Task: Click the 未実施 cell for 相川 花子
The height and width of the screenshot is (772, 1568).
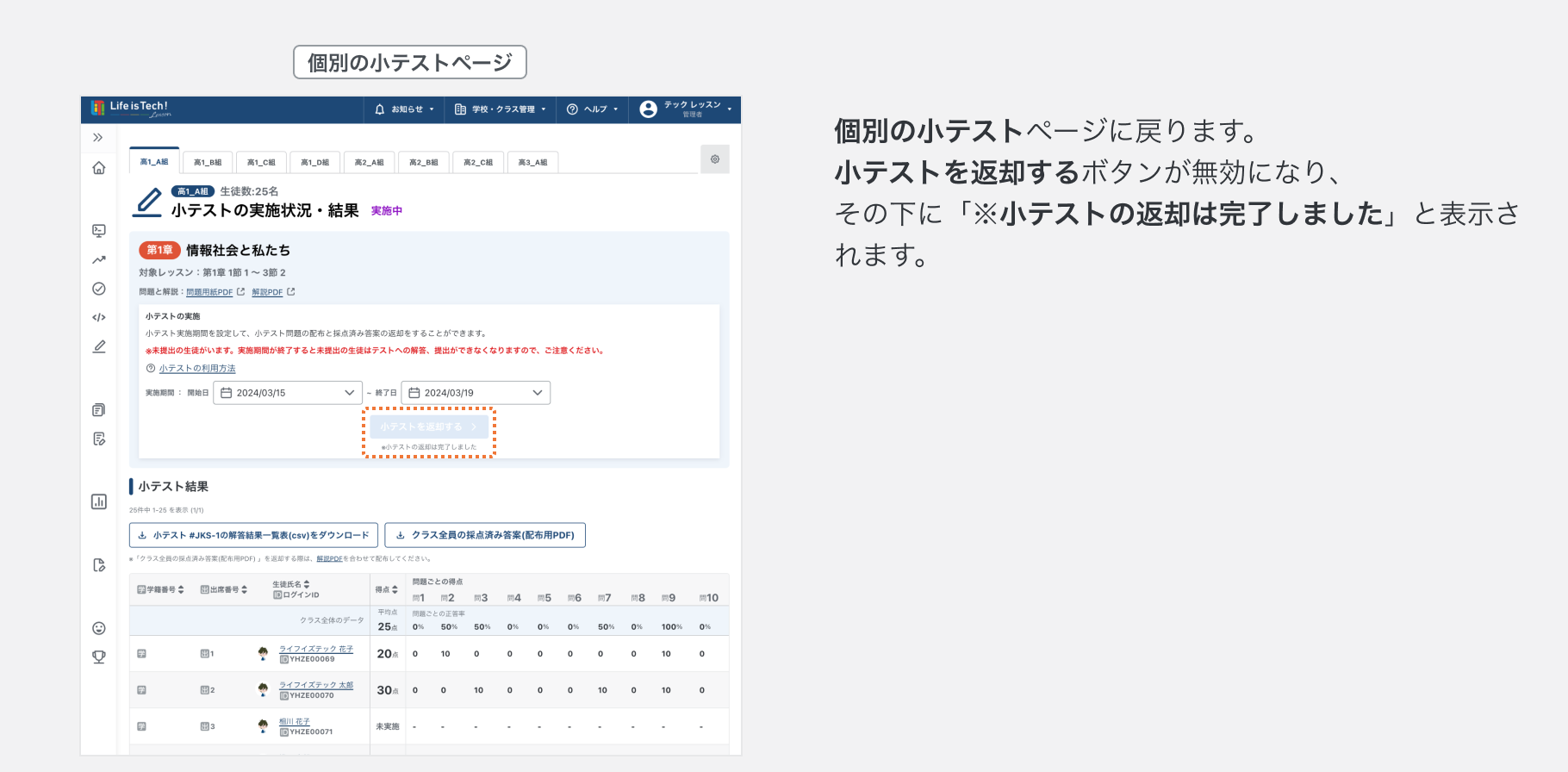Action: (x=387, y=727)
